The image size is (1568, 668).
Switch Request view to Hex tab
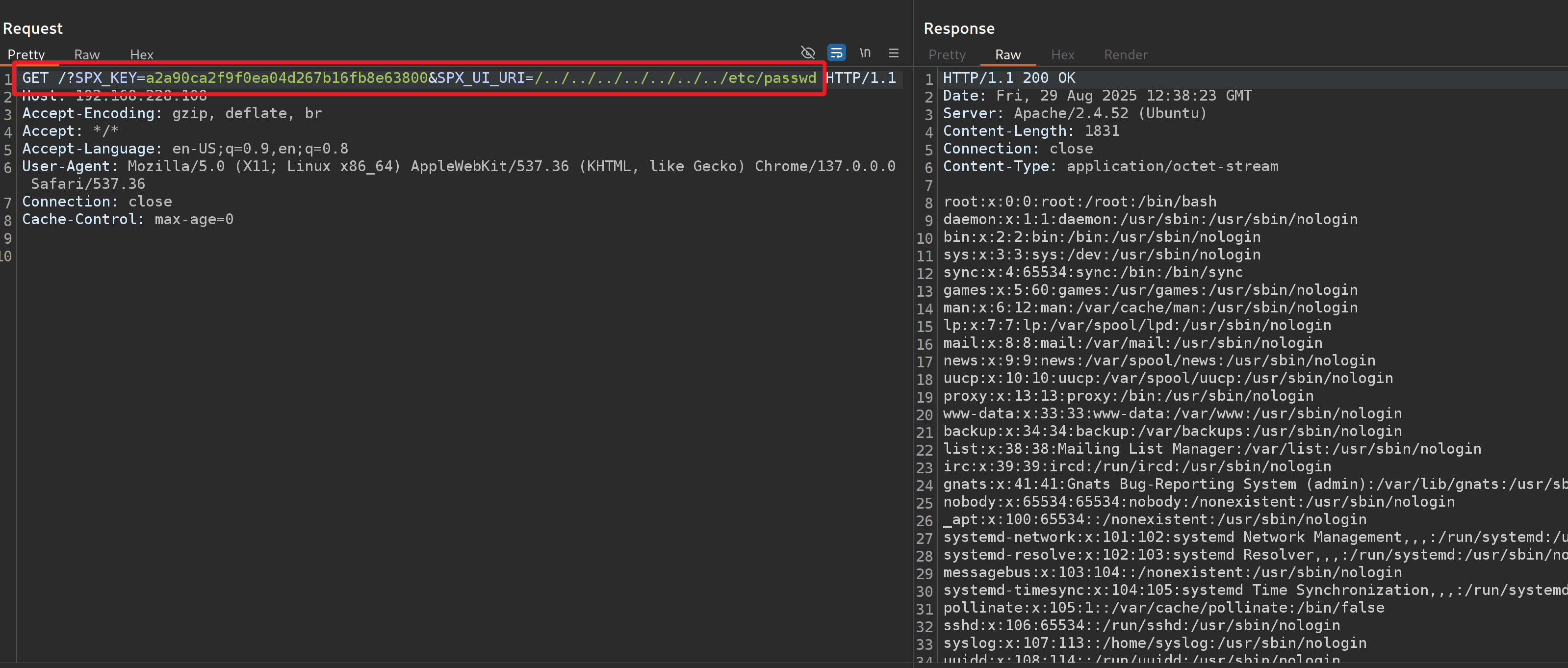click(141, 55)
